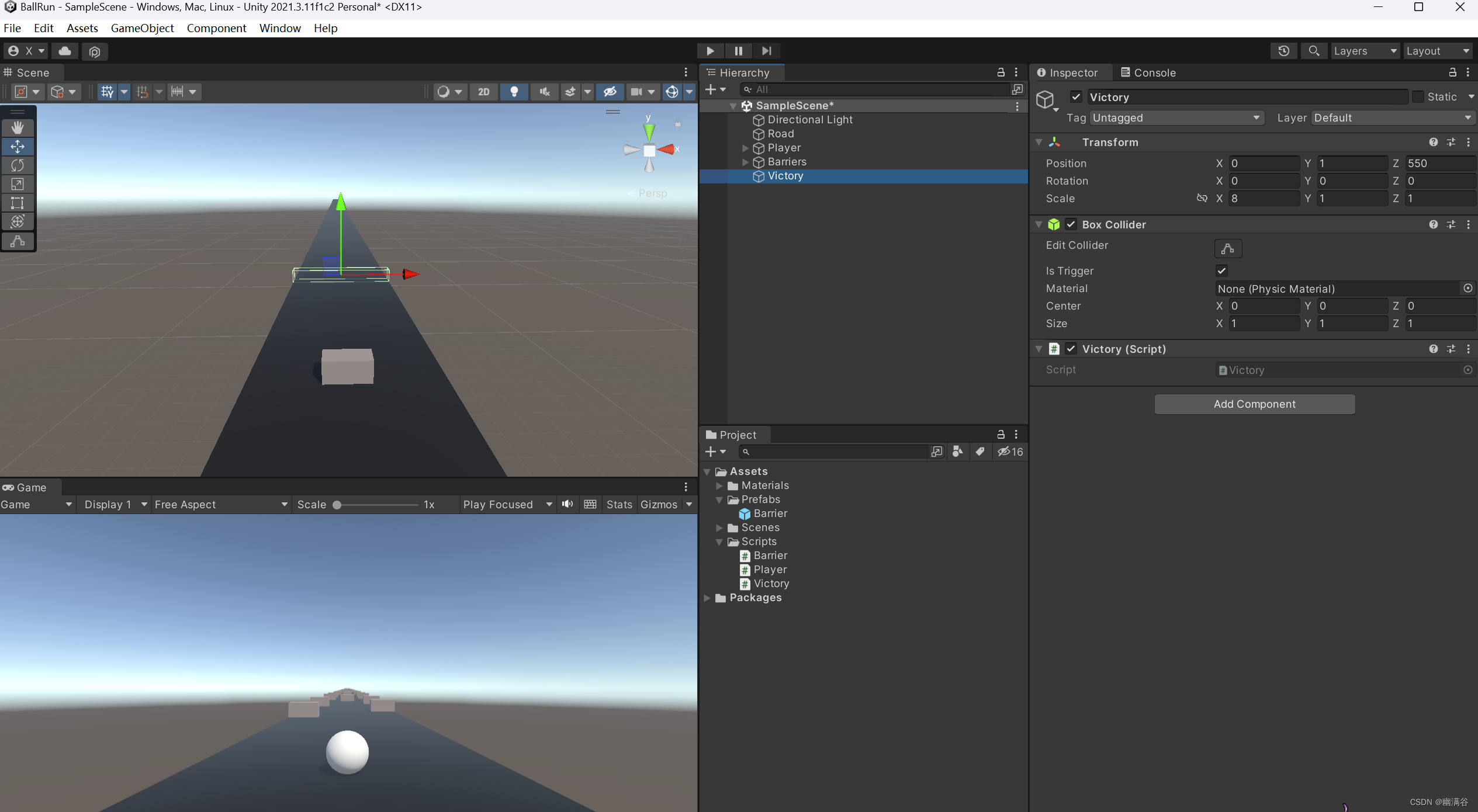Screen dimensions: 1478x812
Task: Toggle 2D view mode button
Action: tap(484, 91)
